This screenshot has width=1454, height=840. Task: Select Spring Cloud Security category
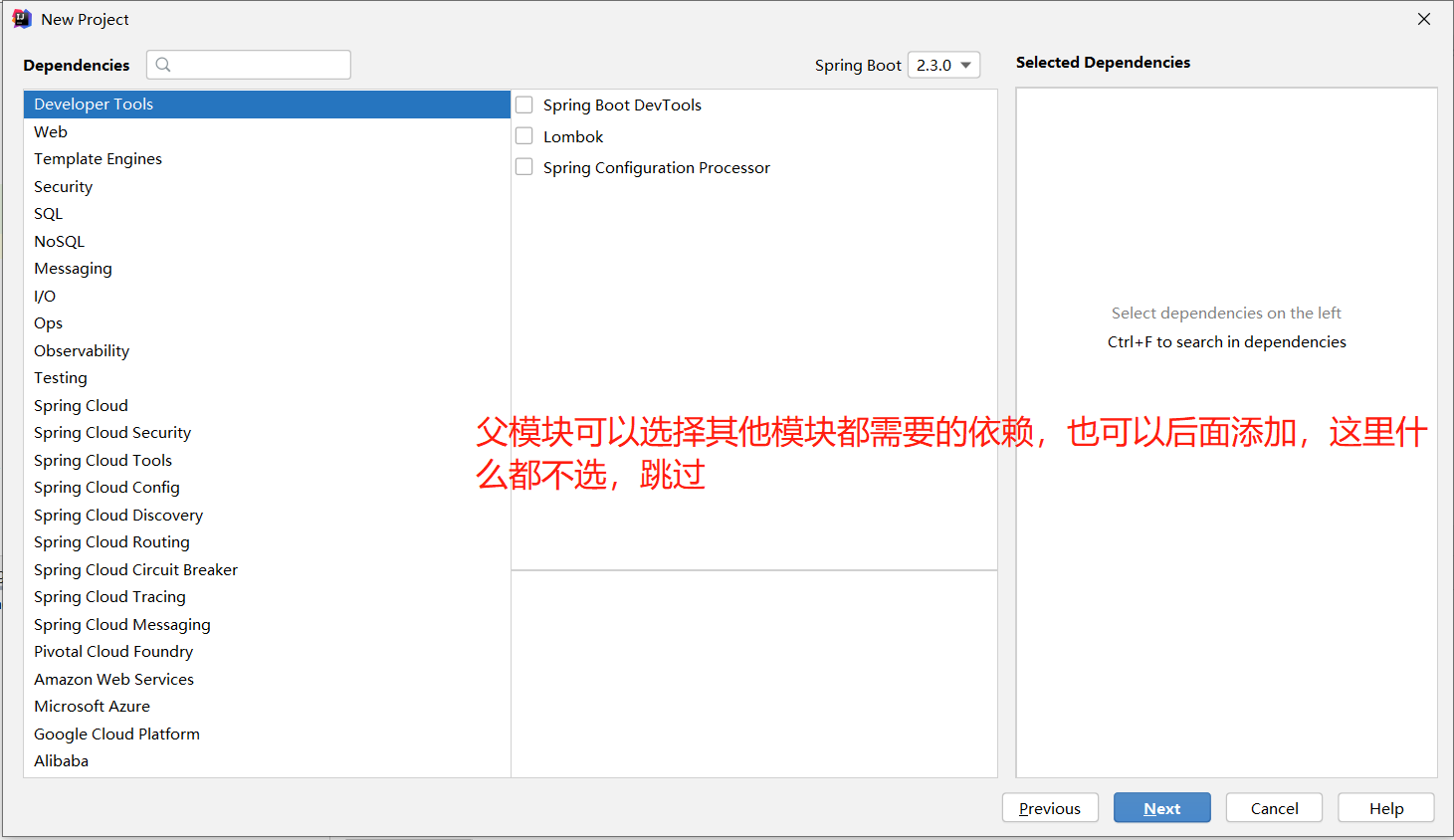[x=111, y=432]
